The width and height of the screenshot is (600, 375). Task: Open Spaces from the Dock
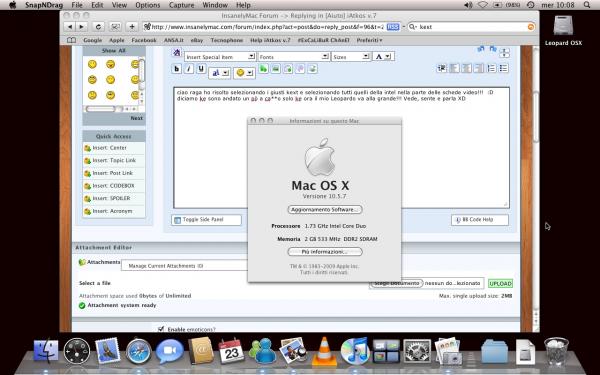[386, 351]
